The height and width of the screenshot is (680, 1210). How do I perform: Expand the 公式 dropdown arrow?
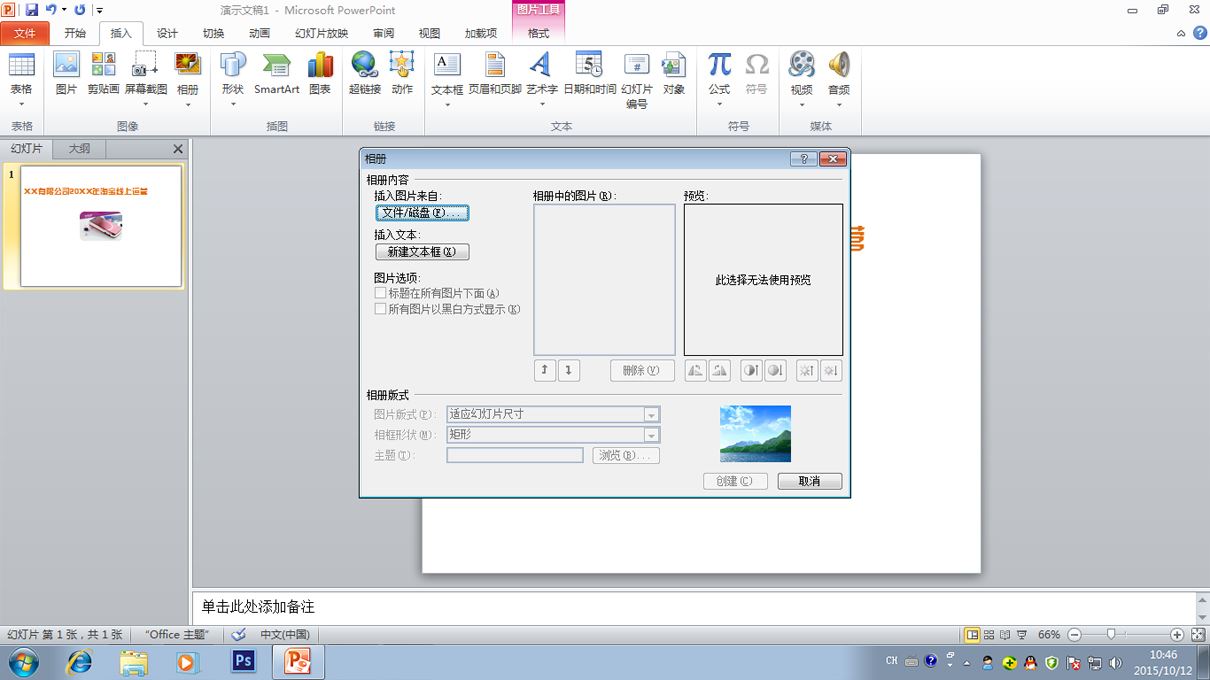(x=719, y=104)
